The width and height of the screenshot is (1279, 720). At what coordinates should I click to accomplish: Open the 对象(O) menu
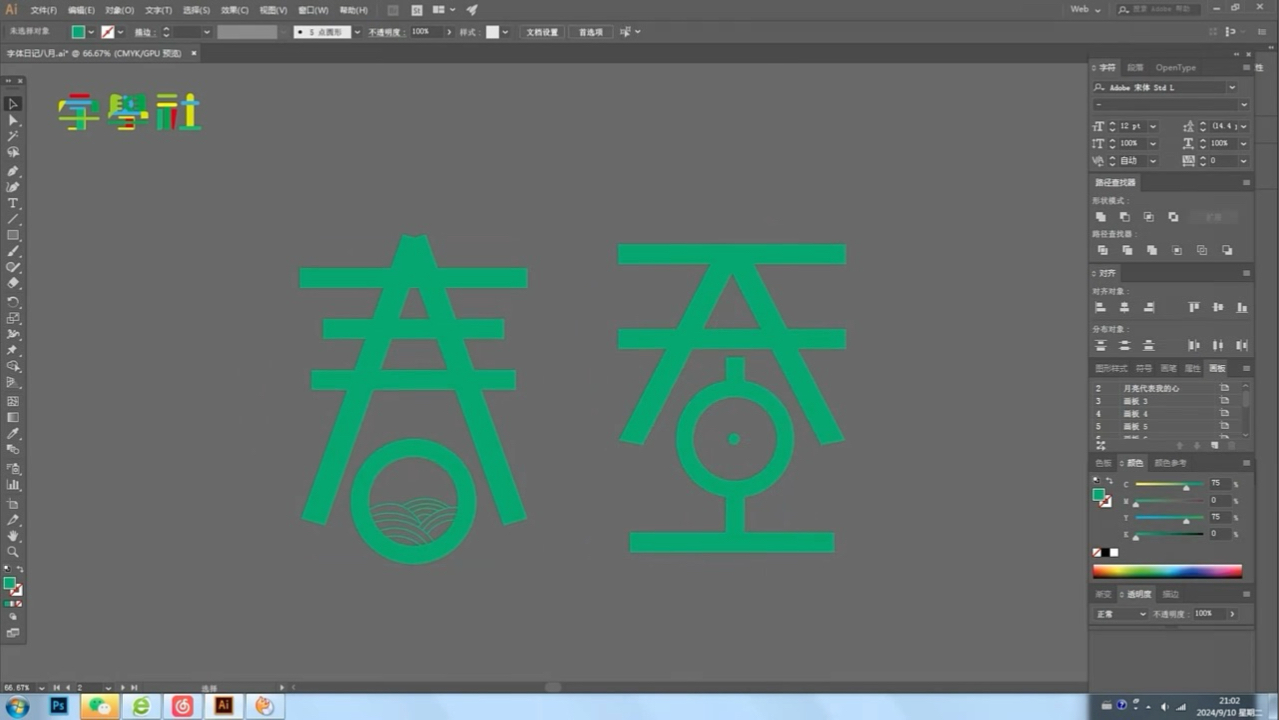[x=120, y=10]
